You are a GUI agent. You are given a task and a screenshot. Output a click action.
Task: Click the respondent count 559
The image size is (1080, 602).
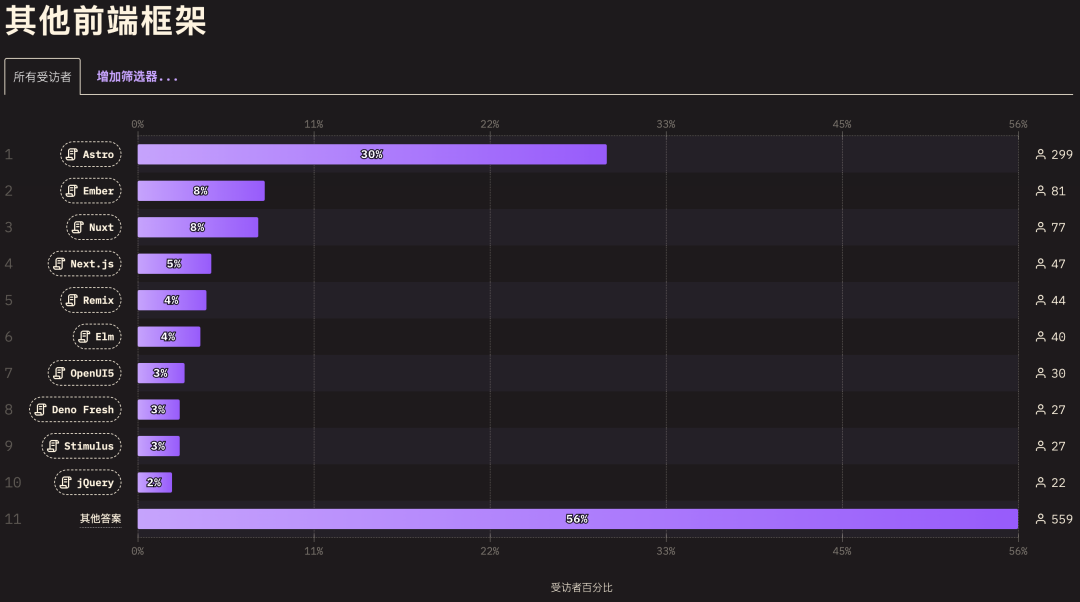click(x=1062, y=519)
